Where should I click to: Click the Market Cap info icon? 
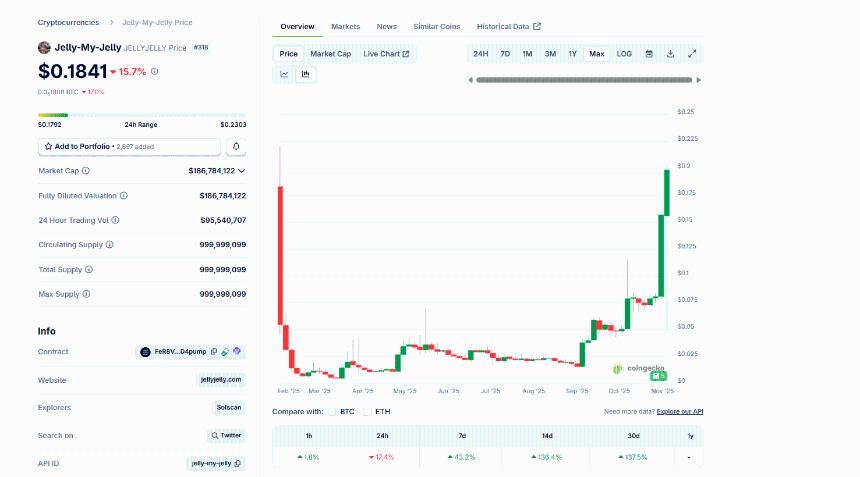[x=86, y=171]
